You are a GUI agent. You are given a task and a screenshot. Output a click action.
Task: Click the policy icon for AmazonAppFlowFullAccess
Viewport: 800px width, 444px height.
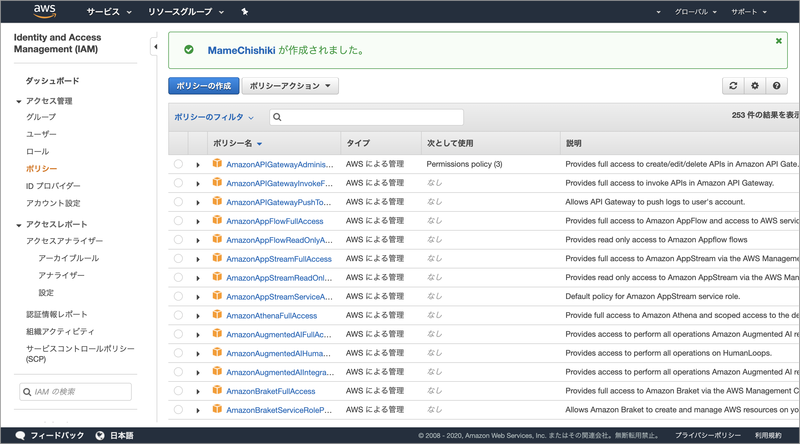click(x=217, y=220)
